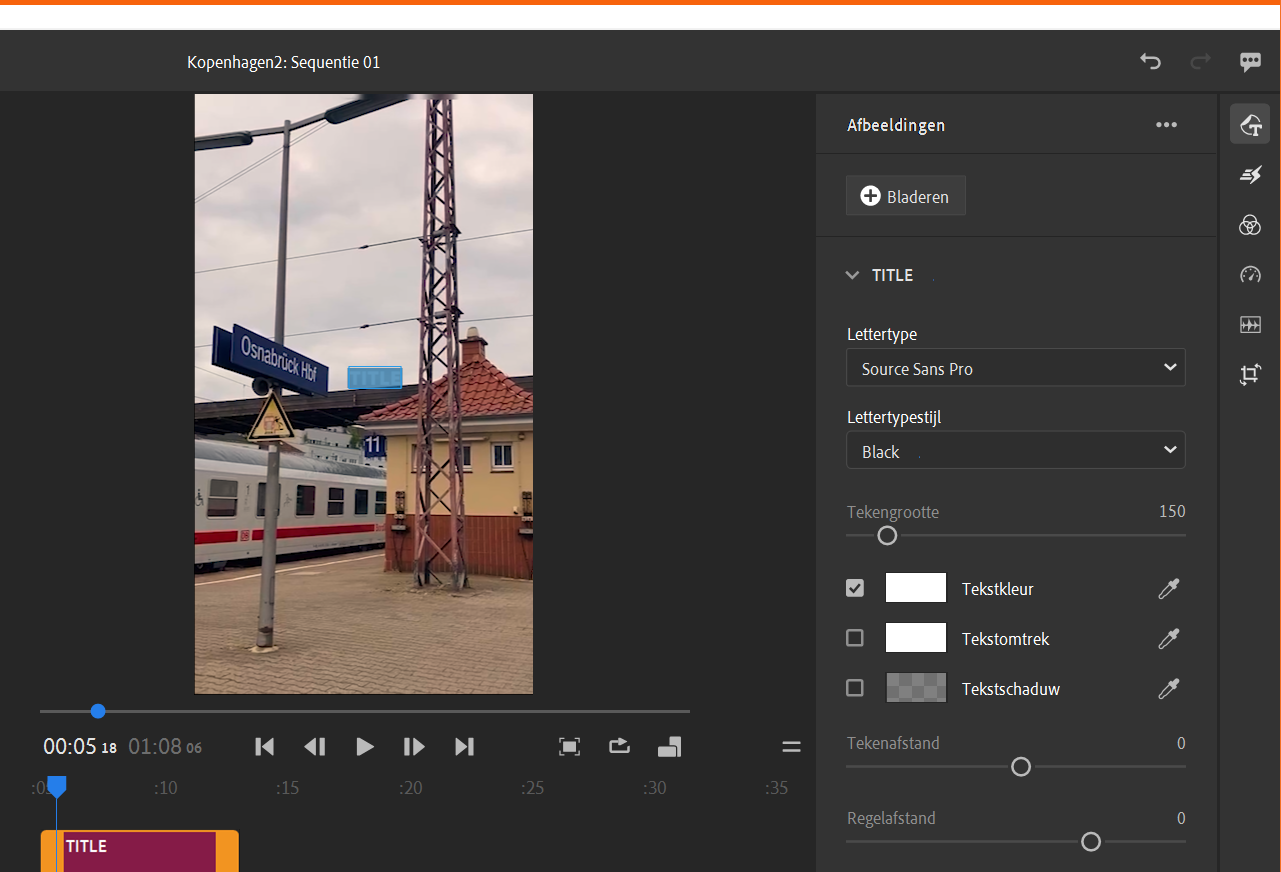Open the Lettertypestijl dropdown showing Black
Image resolution: width=1281 pixels, height=872 pixels.
pyautogui.click(x=1015, y=449)
